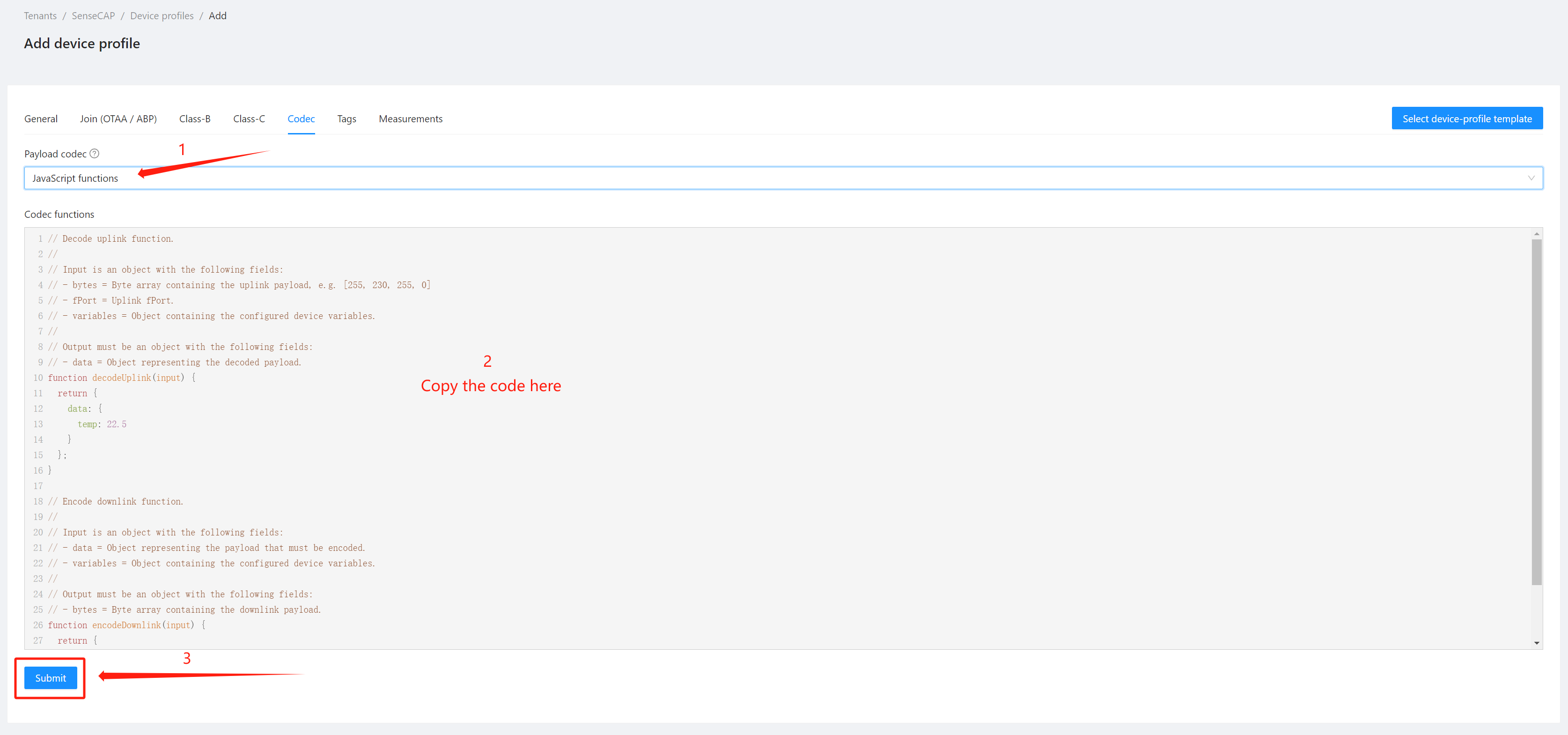Open the Class-B tab
The height and width of the screenshot is (735, 1568).
tap(195, 119)
